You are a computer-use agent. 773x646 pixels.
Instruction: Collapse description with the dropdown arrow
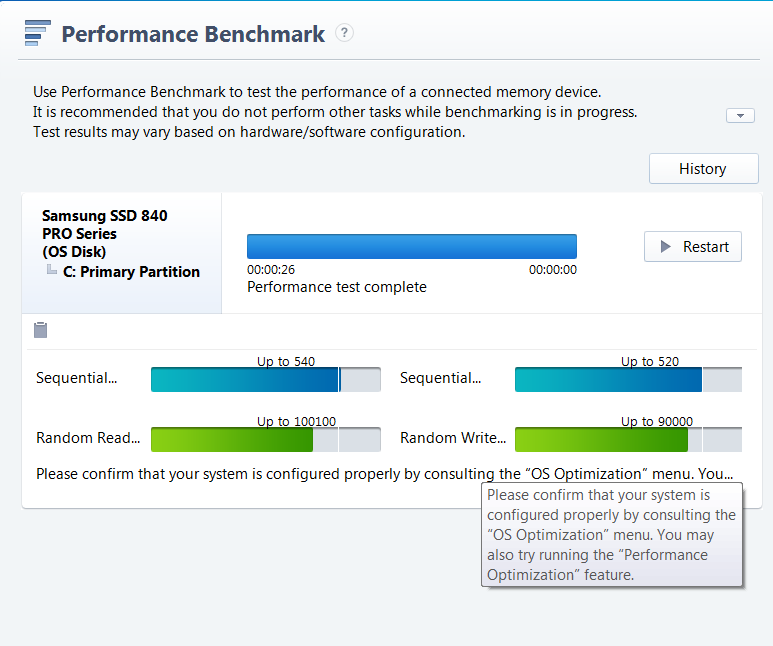coord(740,115)
